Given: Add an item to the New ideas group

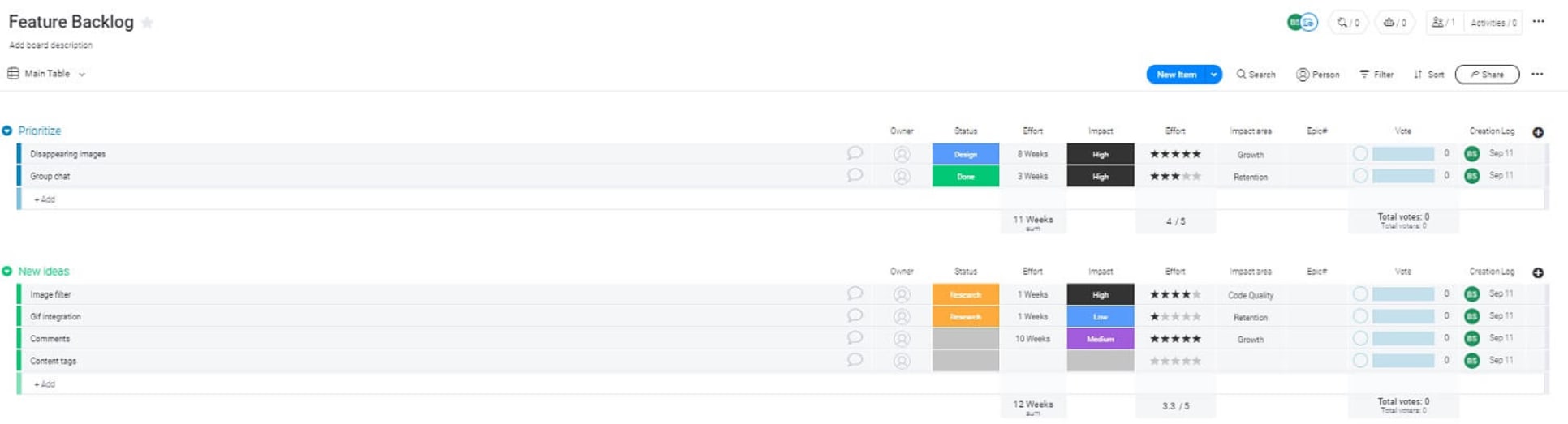Looking at the screenshot, I should click(x=45, y=383).
